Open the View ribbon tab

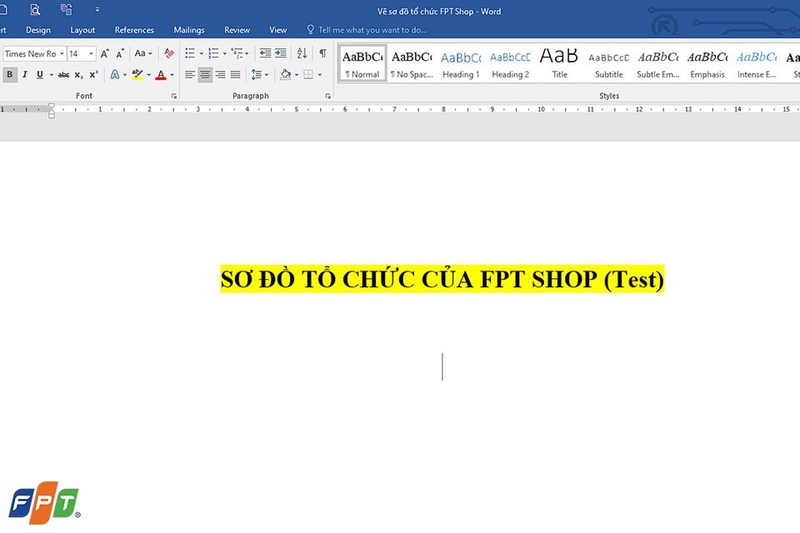pos(278,30)
